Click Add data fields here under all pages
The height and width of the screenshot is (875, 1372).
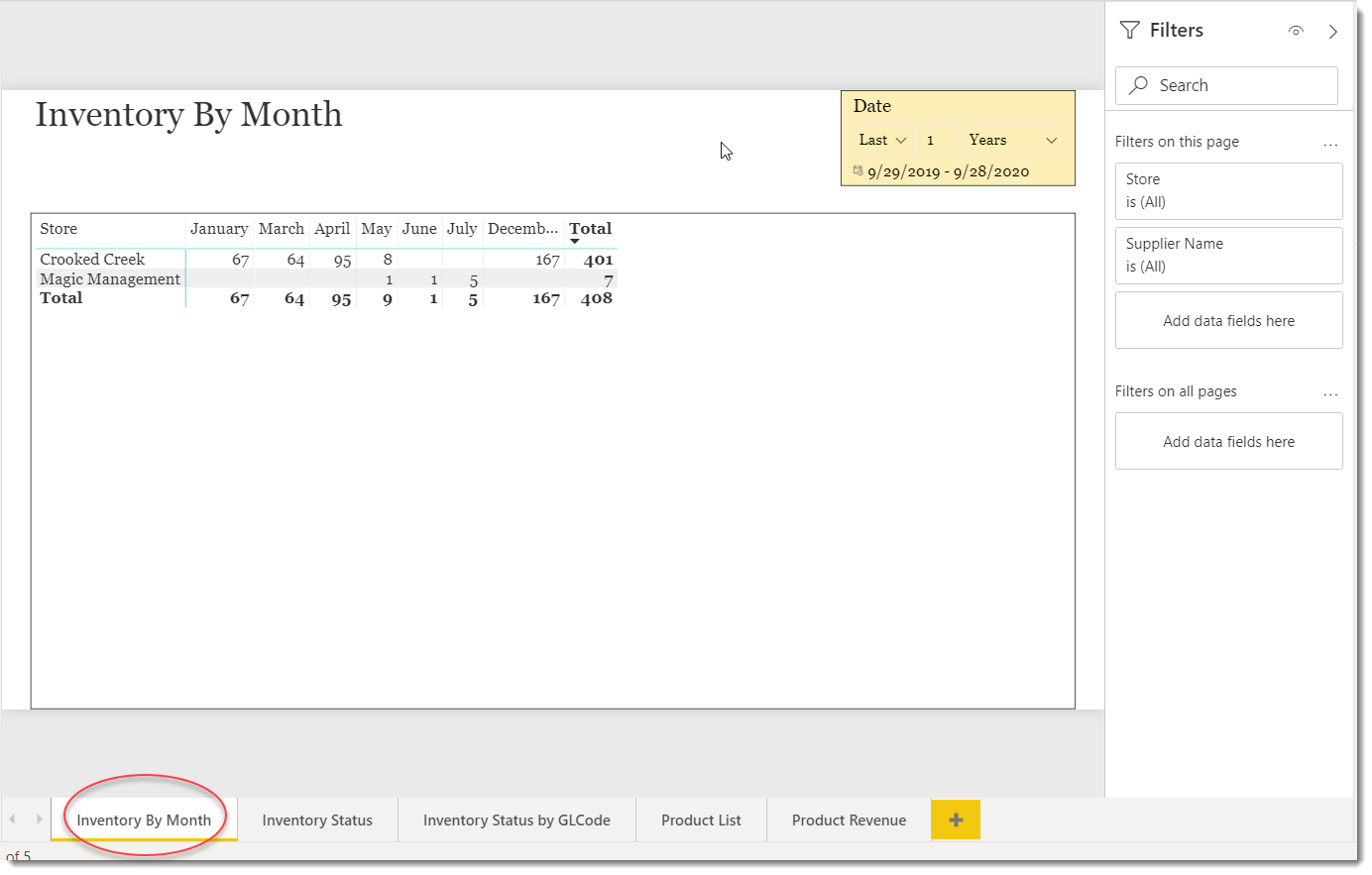(1228, 441)
